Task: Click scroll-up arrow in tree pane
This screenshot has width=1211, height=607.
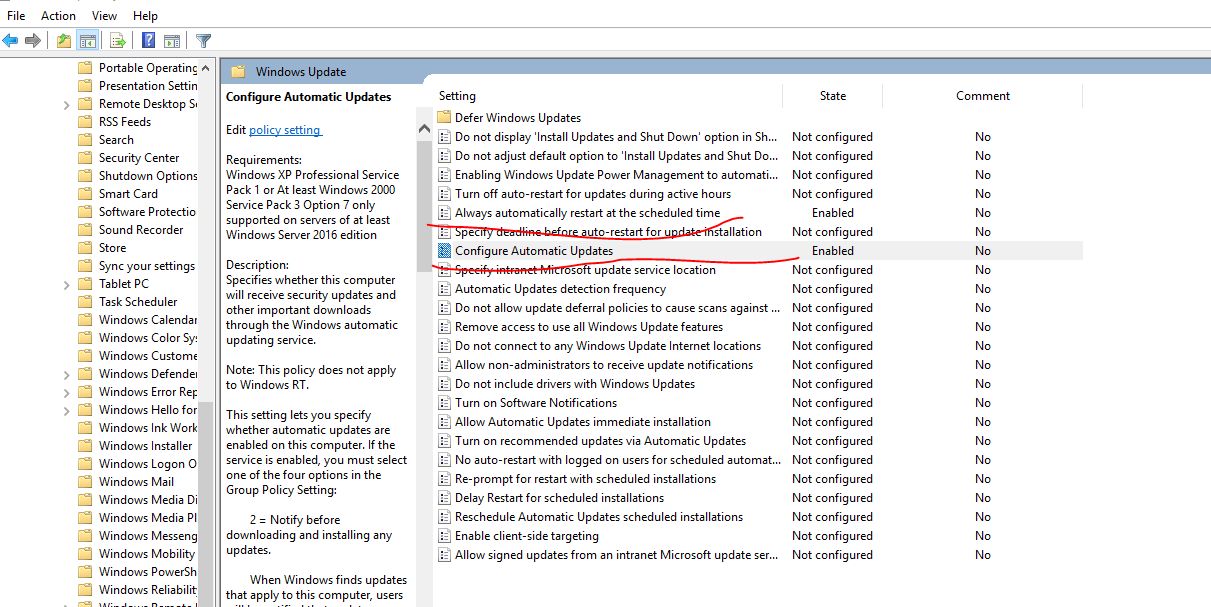Action: click(207, 68)
